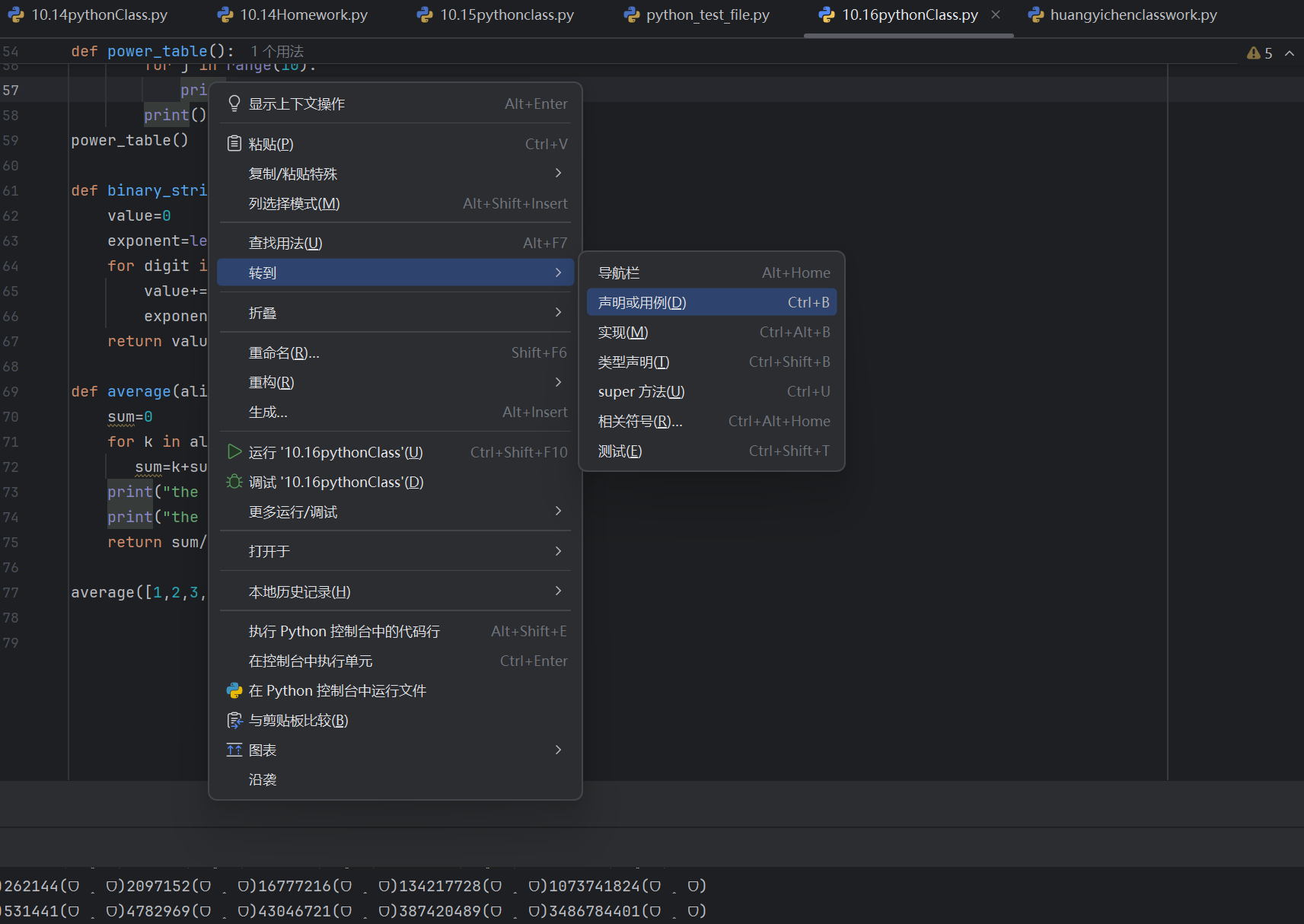Choose 显示上下文操作 from context menu
Image resolution: width=1304 pixels, height=924 pixels.
(395, 104)
